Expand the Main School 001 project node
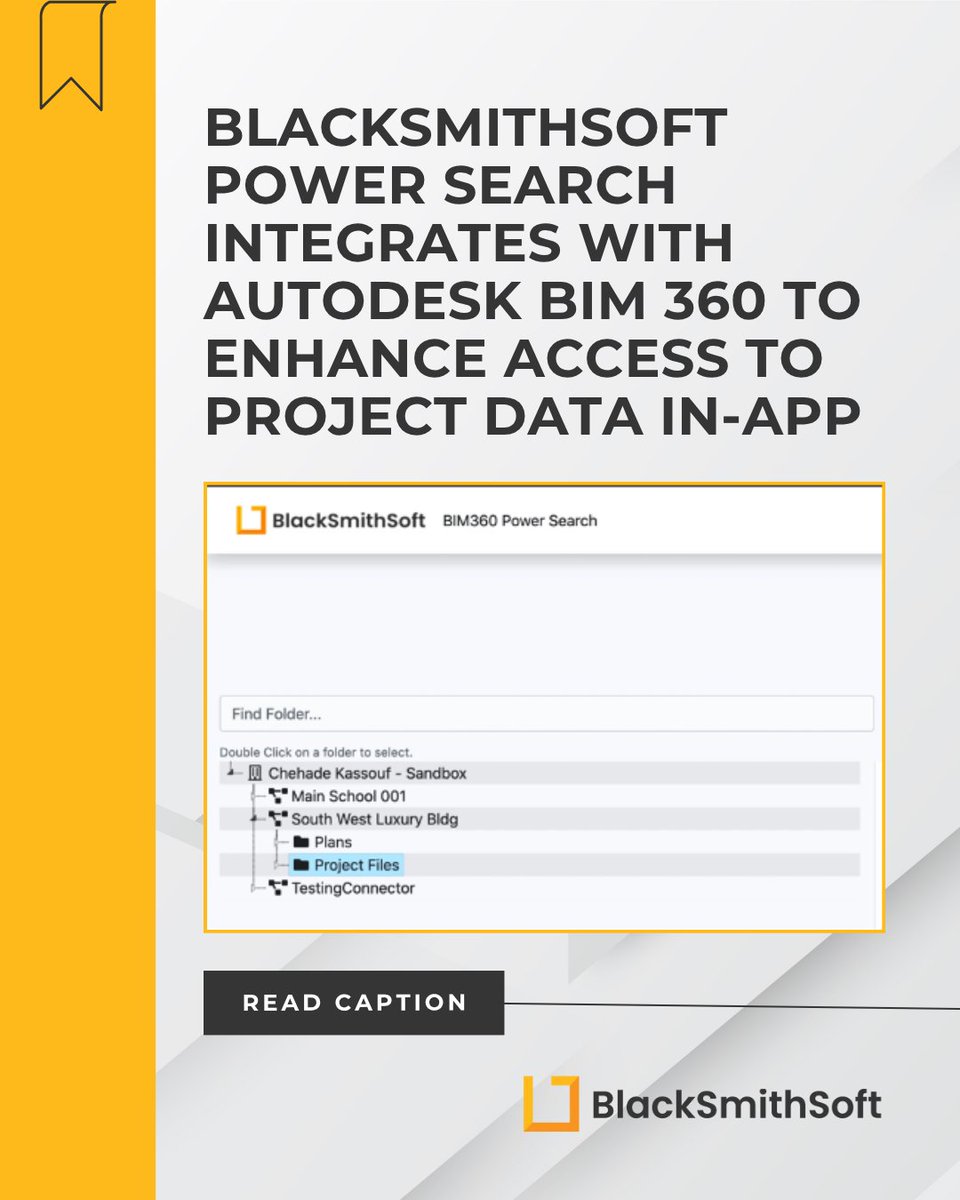 click(x=252, y=794)
